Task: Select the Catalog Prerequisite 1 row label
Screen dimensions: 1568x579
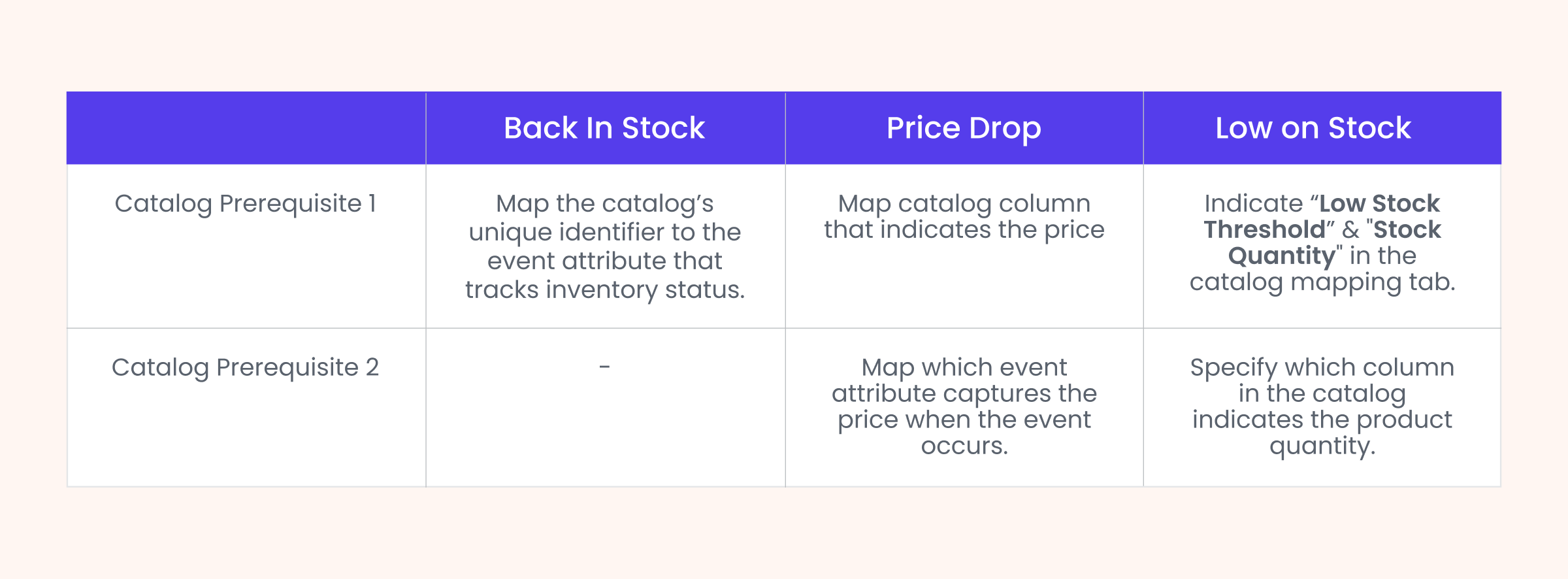Action: point(246,204)
